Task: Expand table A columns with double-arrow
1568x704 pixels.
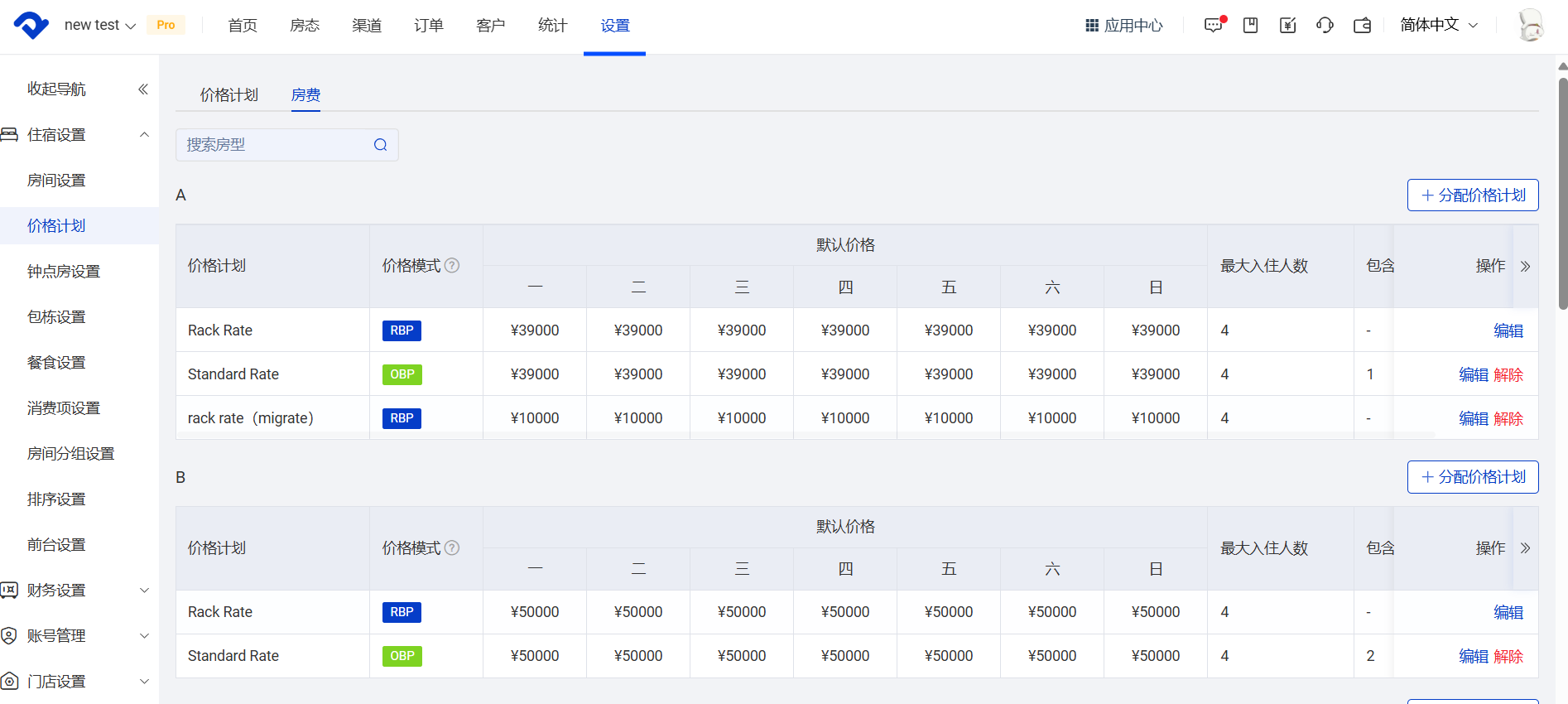Action: [1525, 266]
